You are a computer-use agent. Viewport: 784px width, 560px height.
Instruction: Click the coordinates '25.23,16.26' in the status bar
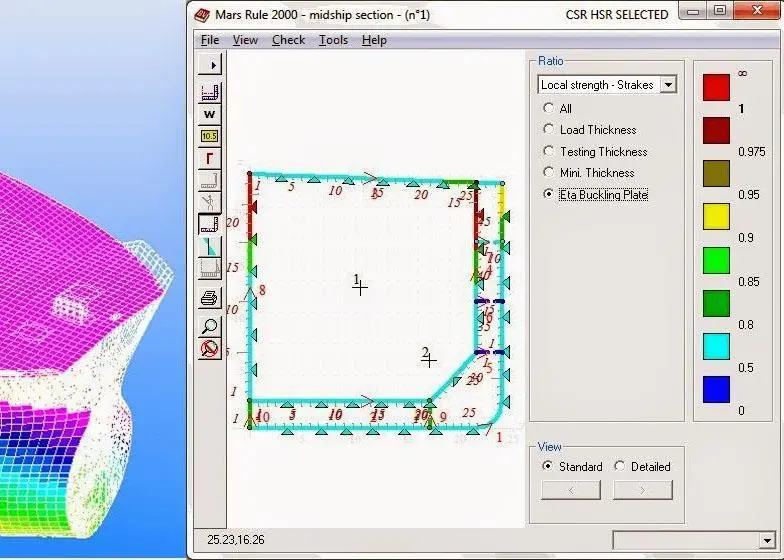pyautogui.click(x=236, y=540)
